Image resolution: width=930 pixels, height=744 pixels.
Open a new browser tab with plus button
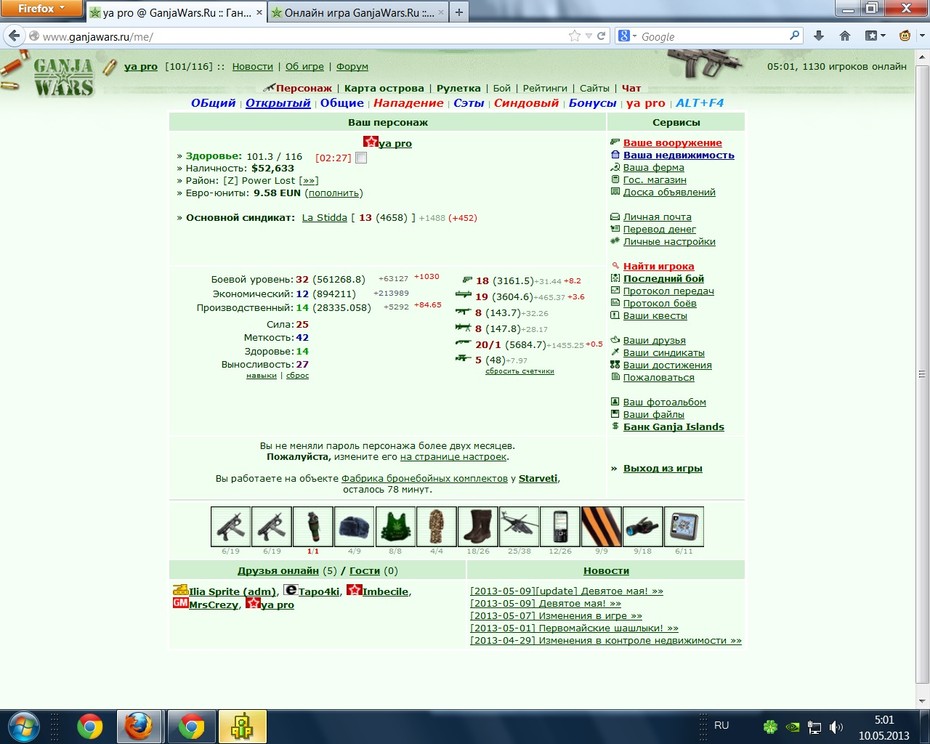pos(458,12)
